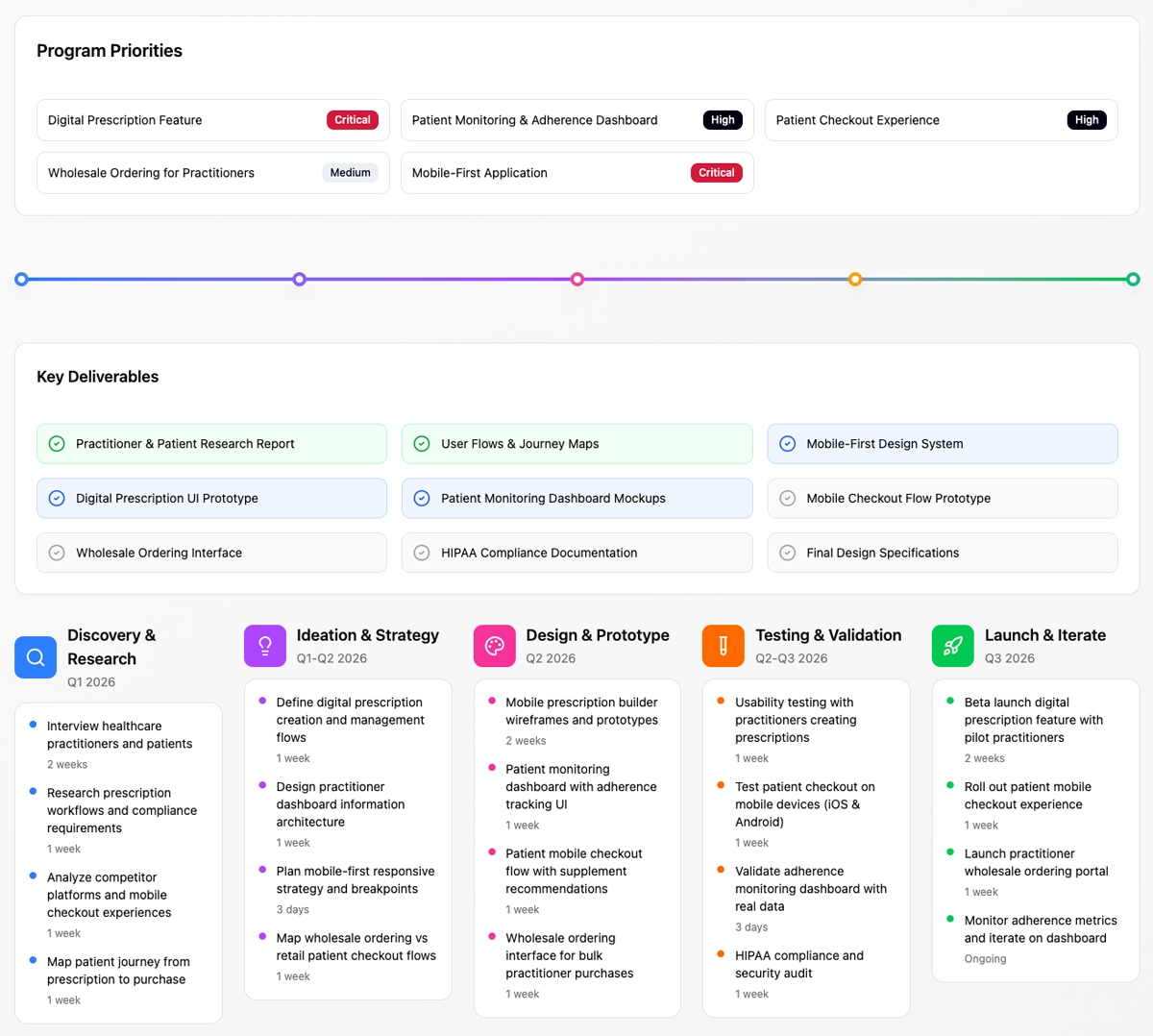This screenshot has height=1036, width=1153.
Task: Click High badge on Patient Checkout Experience
Action: pyautogui.click(x=1087, y=120)
